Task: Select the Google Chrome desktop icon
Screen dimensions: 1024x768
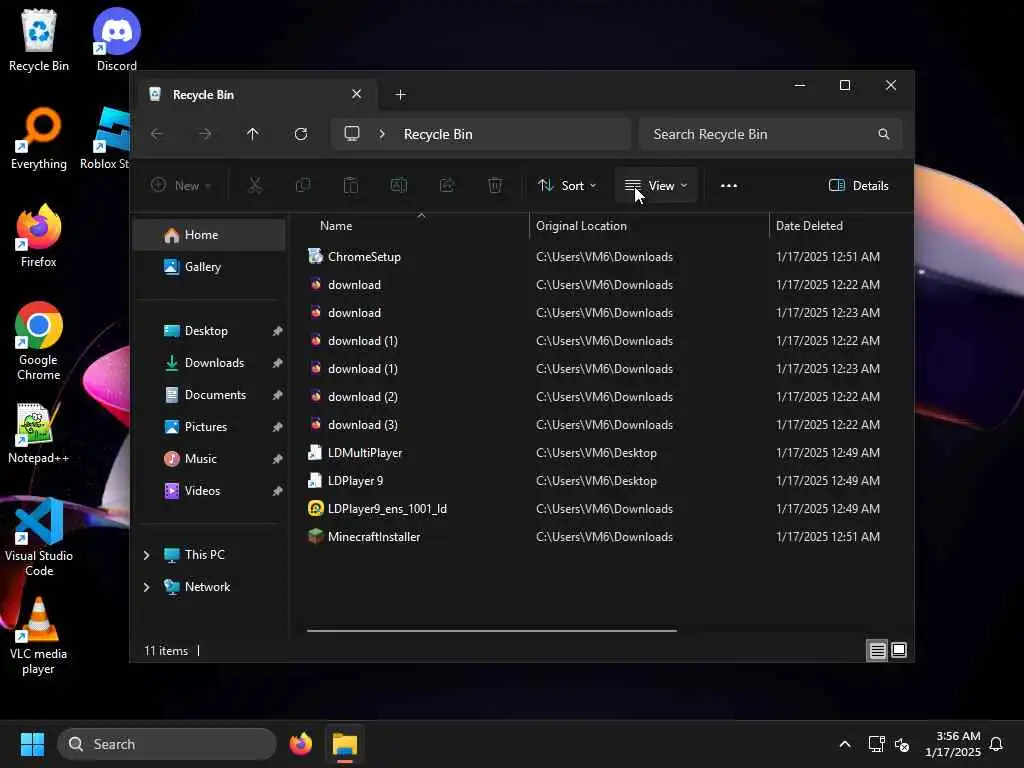Action: (x=39, y=342)
